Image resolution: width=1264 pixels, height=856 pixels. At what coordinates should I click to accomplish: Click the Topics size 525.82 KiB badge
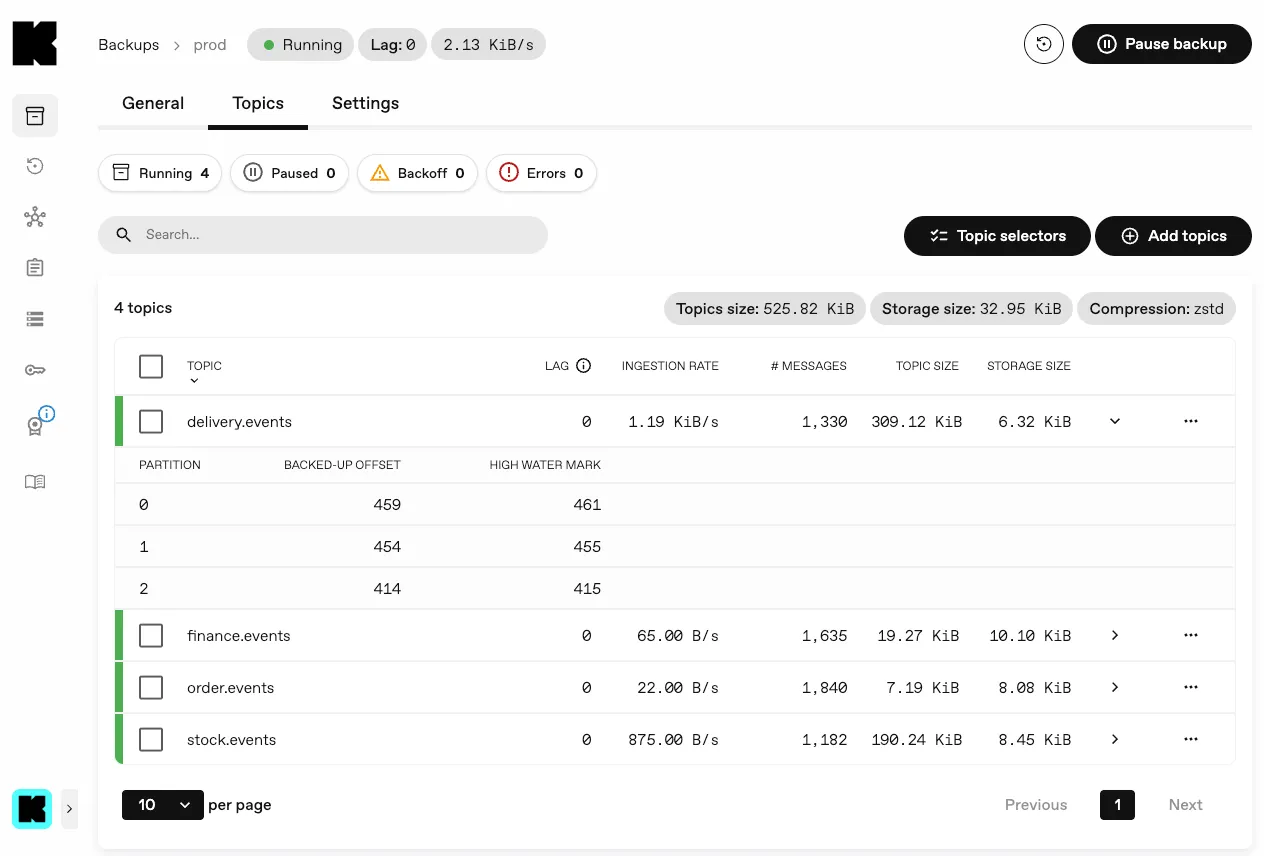point(765,309)
